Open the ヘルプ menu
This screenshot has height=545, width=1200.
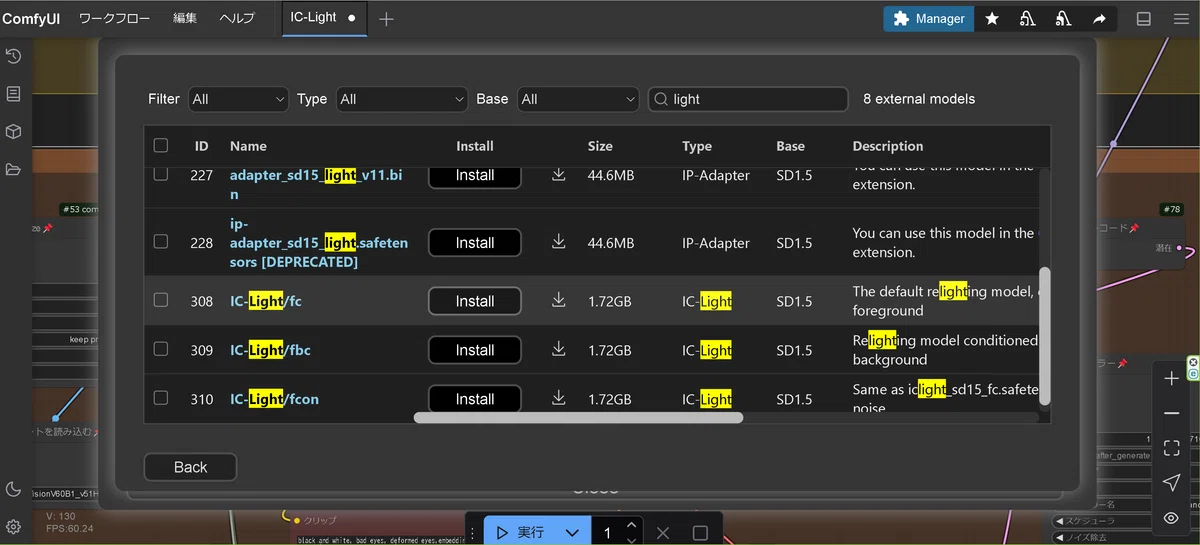tap(237, 19)
